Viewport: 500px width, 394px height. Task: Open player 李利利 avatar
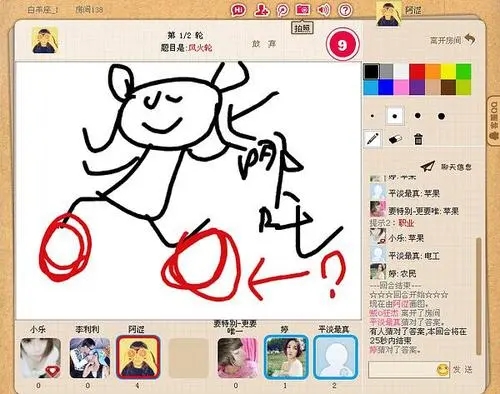90,358
